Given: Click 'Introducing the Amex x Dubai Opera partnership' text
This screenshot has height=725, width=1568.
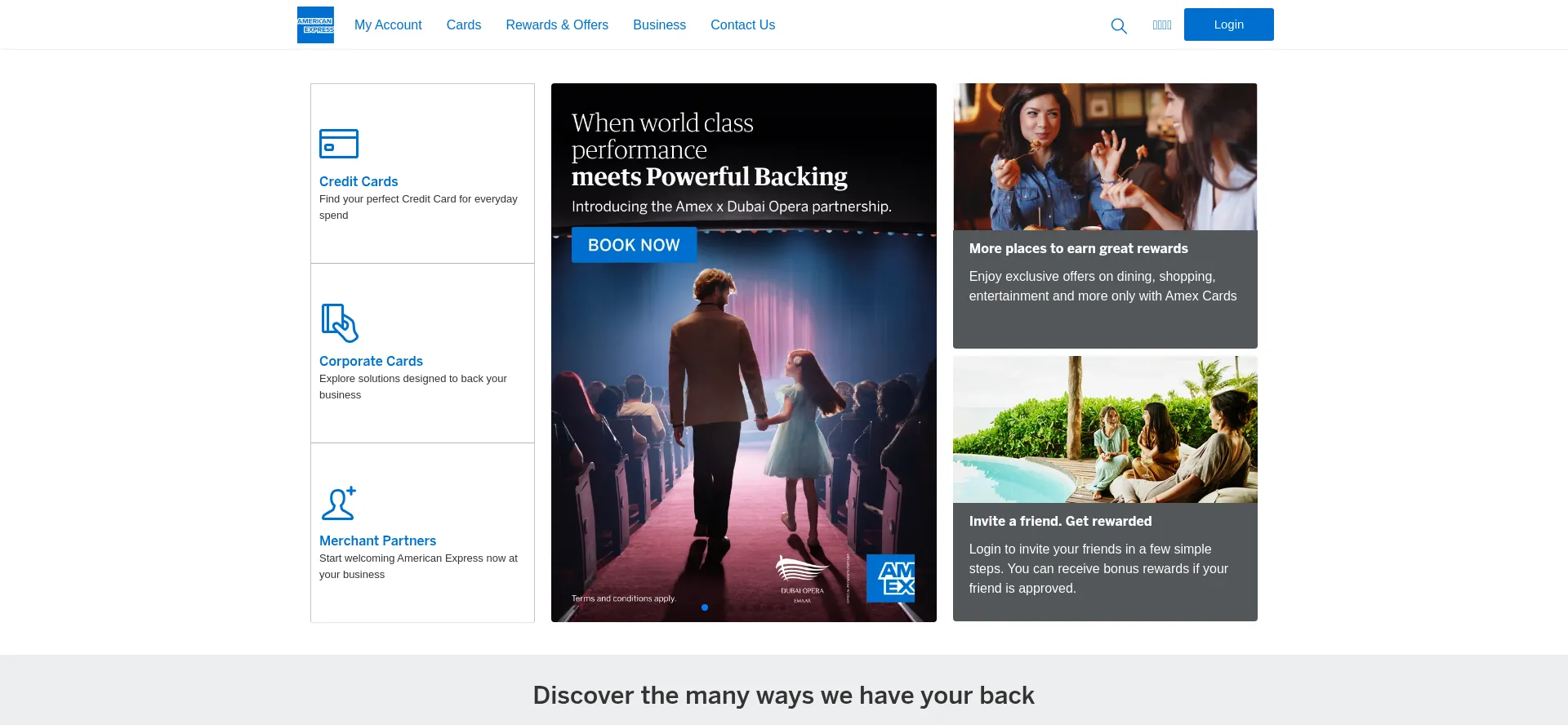Looking at the screenshot, I should 732,207.
